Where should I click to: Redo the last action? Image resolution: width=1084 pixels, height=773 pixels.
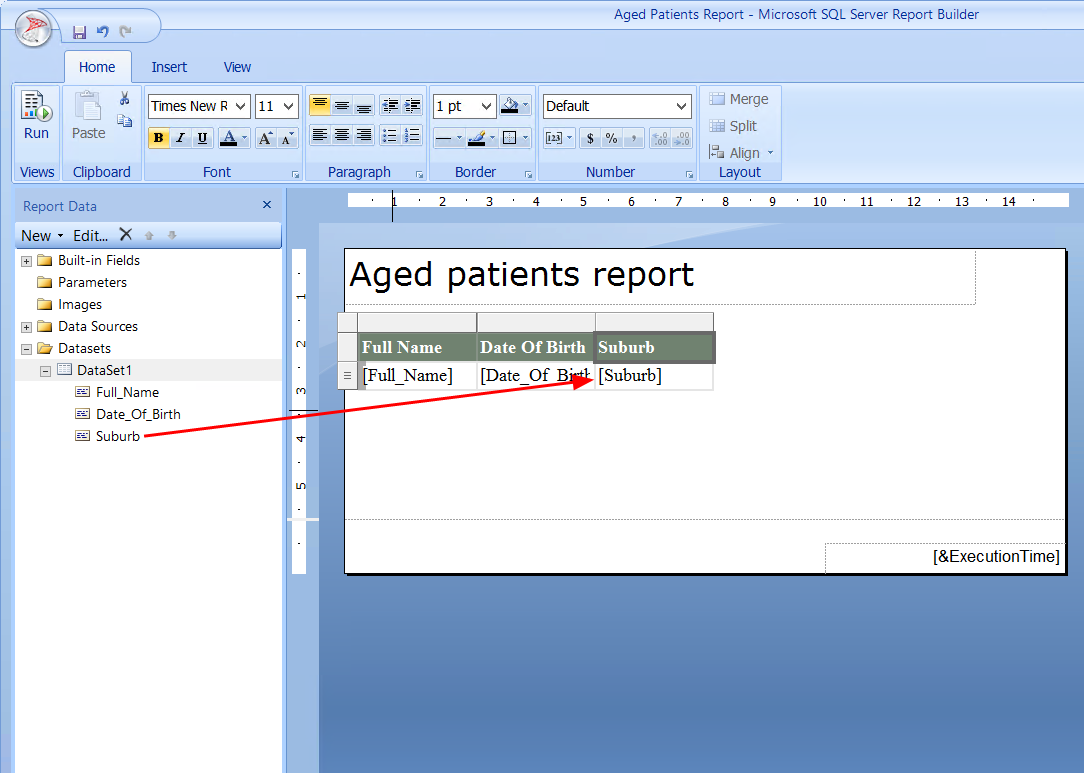(x=125, y=31)
